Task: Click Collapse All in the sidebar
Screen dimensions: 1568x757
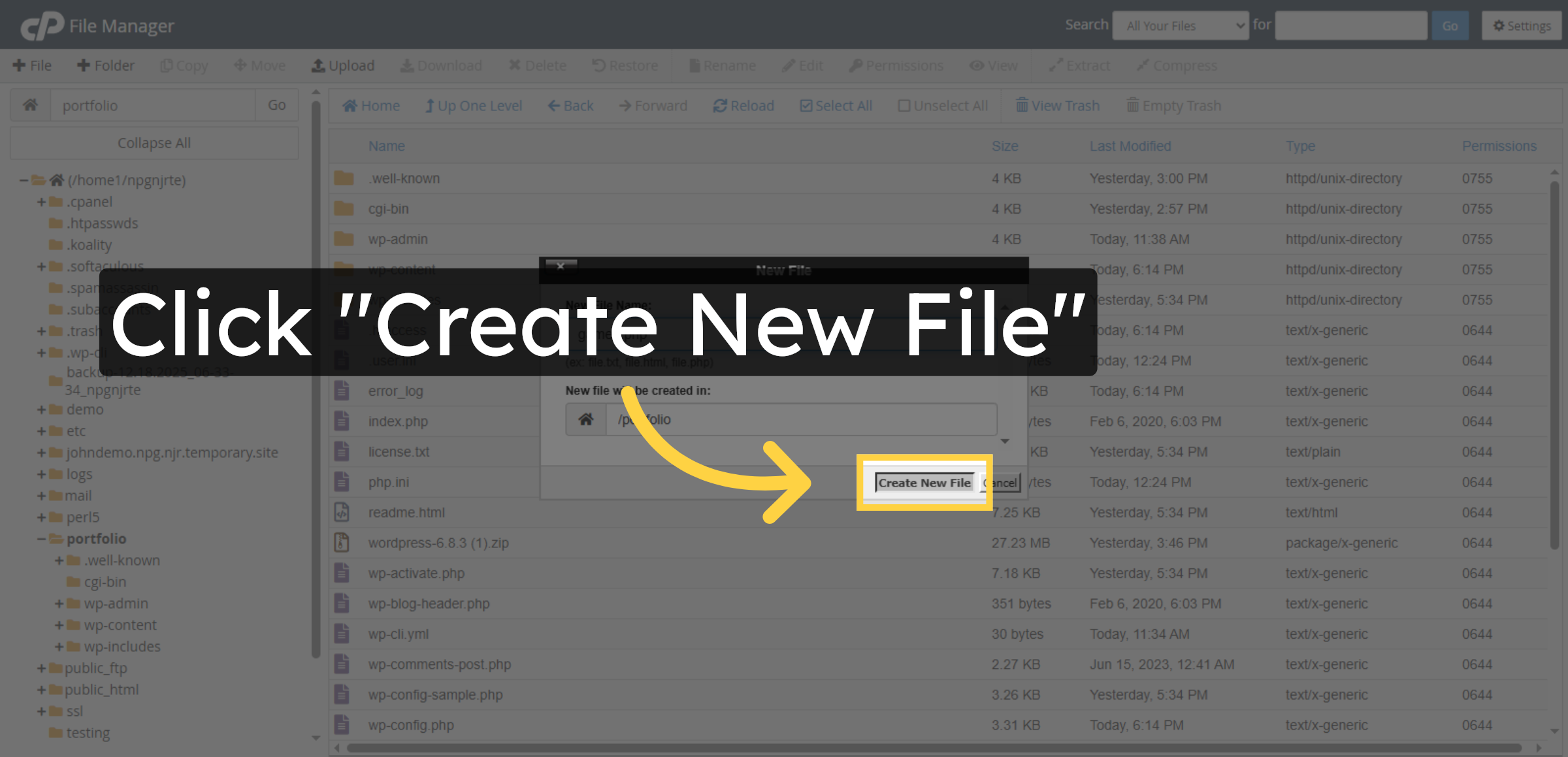Action: point(154,142)
